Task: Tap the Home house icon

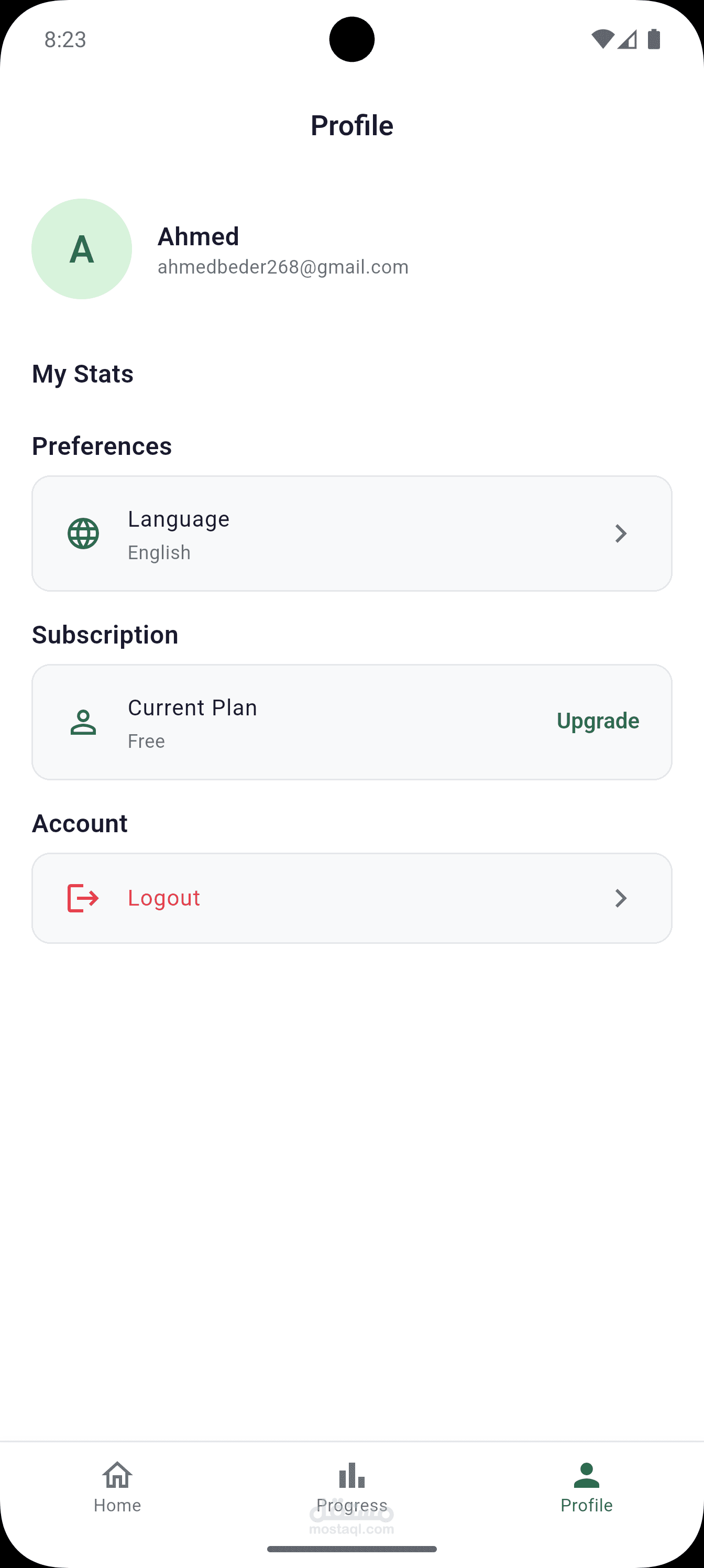Action: tap(117, 1475)
